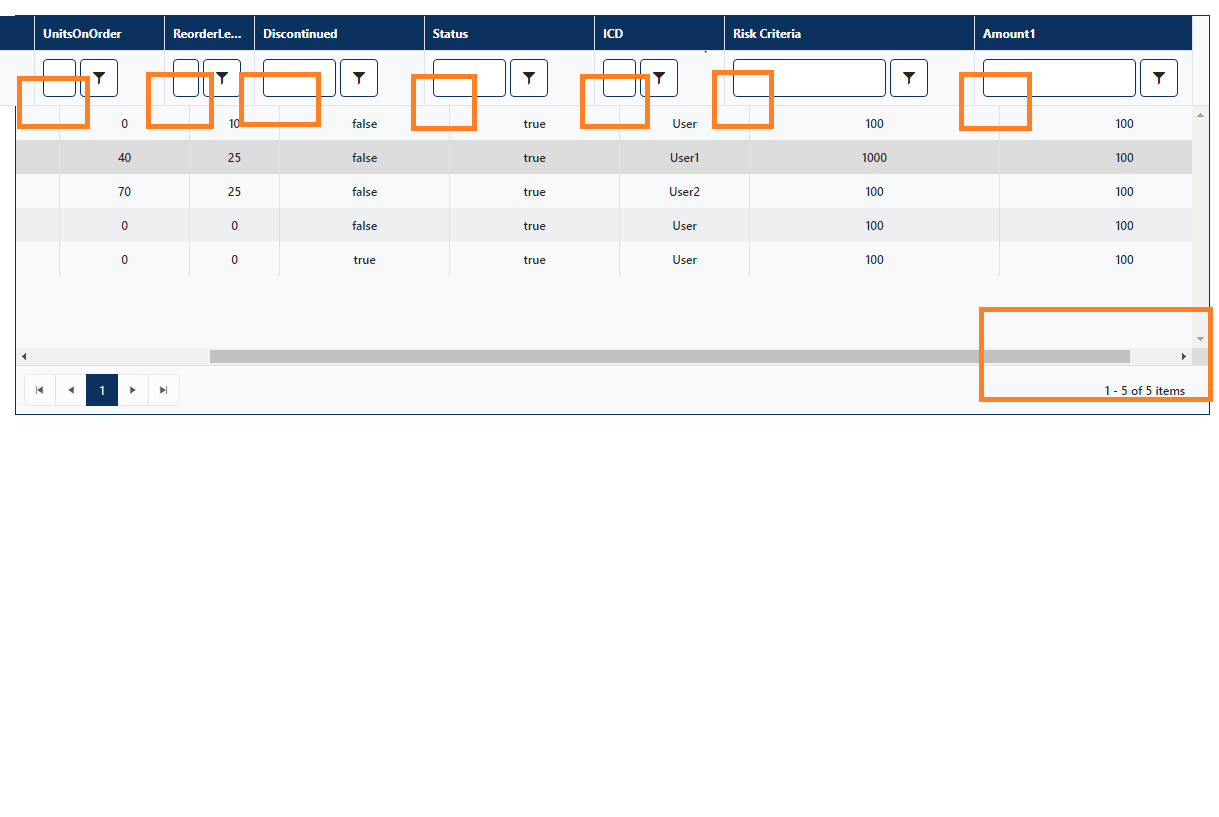
Task: Open the UnitsOnOrder filter funnel icon
Action: point(99,78)
